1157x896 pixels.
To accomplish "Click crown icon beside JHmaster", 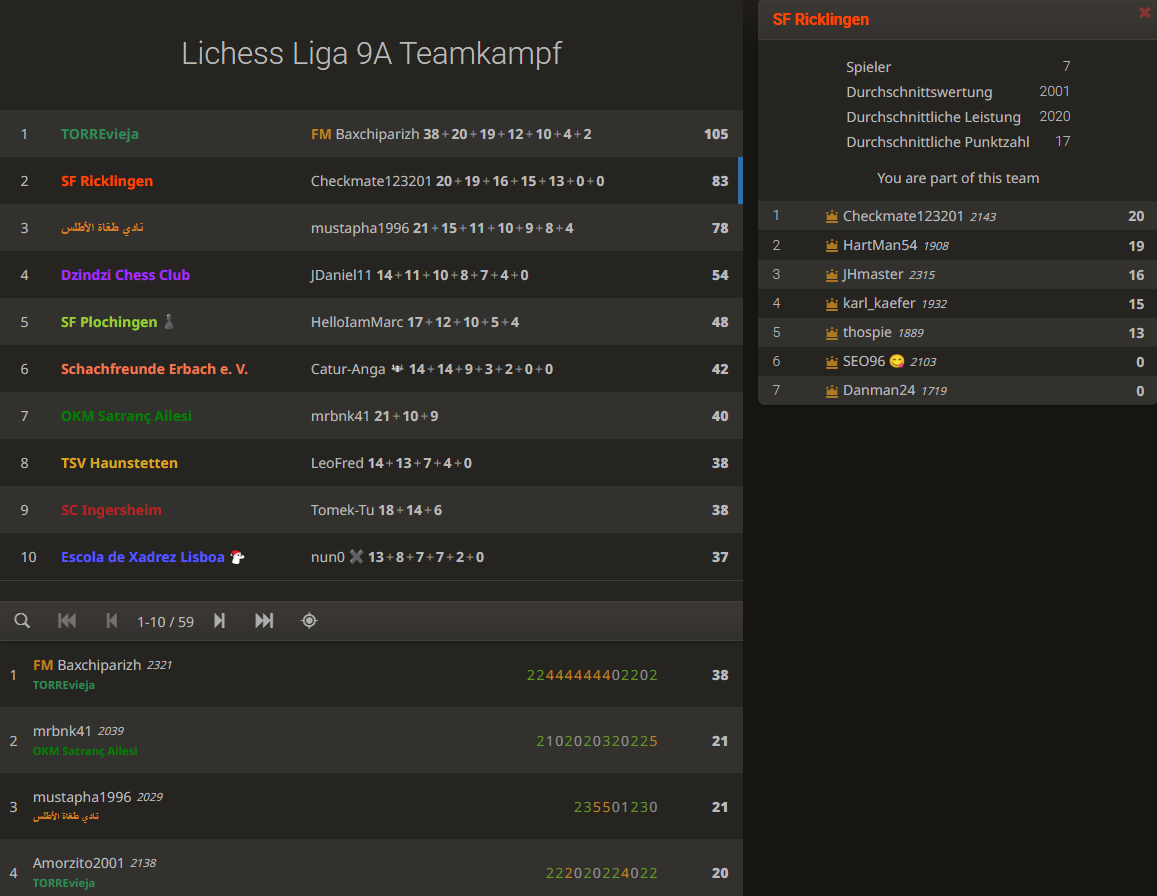I will (832, 275).
